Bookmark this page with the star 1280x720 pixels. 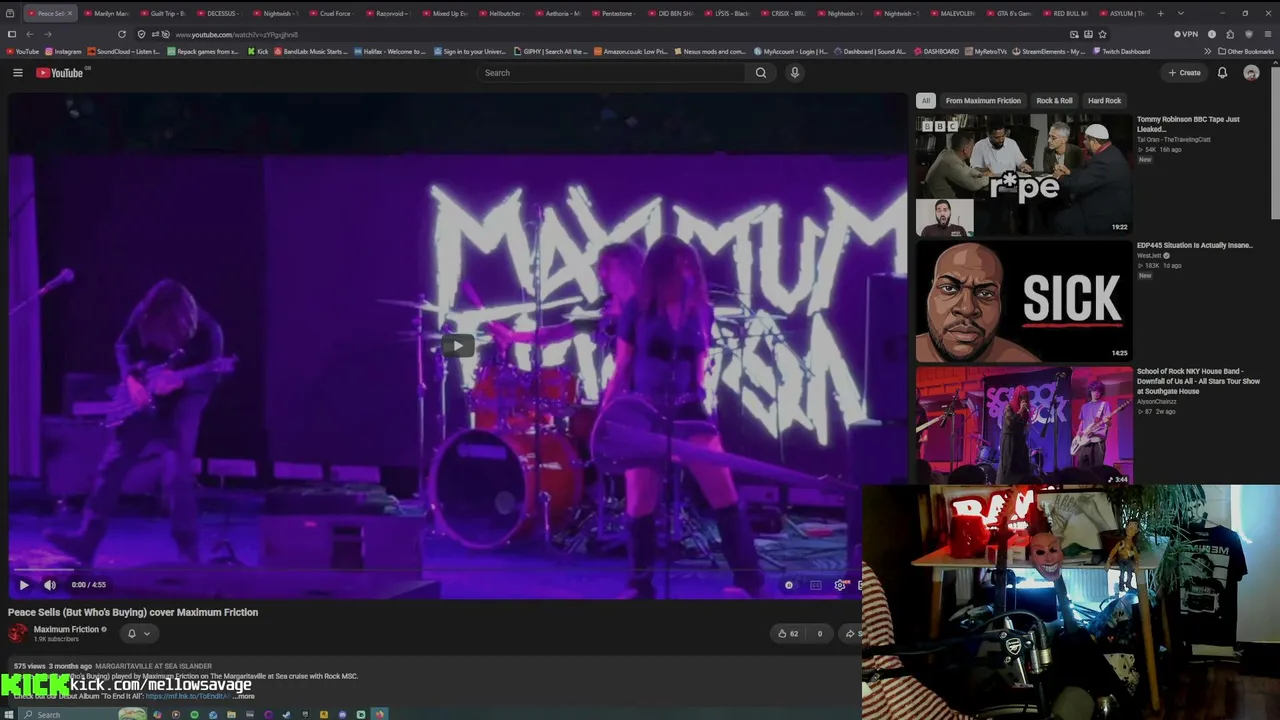1103,34
